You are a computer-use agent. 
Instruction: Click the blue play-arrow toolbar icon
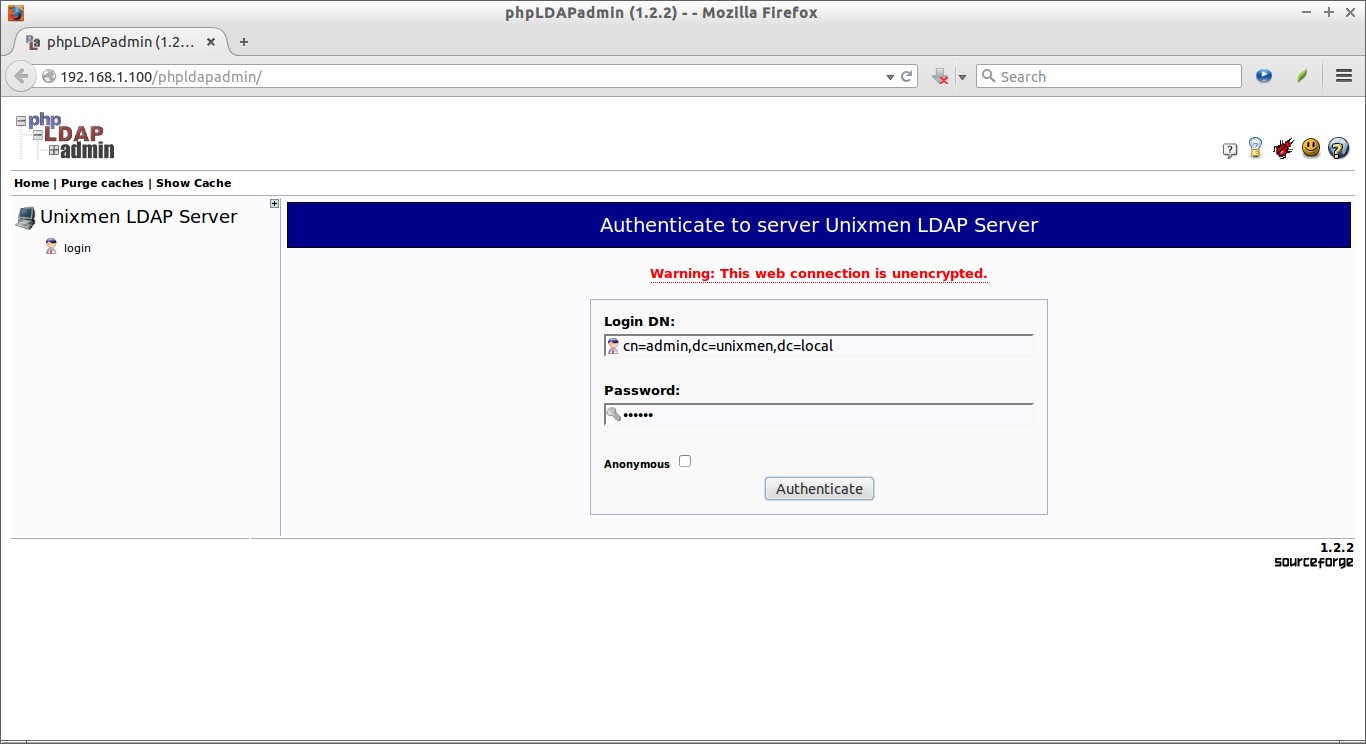pos(1264,76)
